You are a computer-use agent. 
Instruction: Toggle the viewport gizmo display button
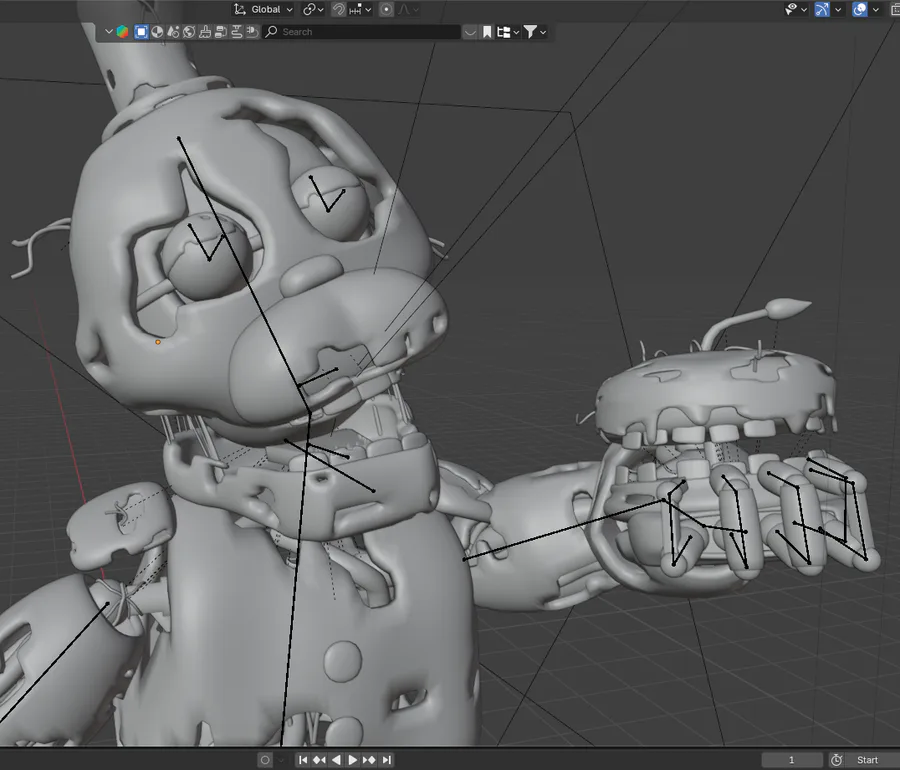pyautogui.click(x=822, y=9)
